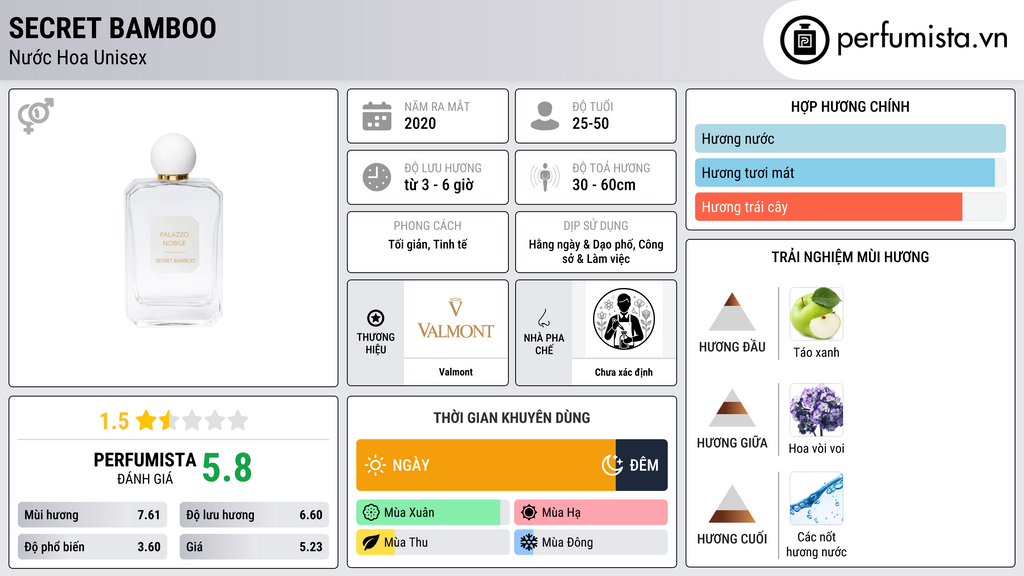
Task: Click the TRẢI NGHIỆM MÙI HƯƠNG heading
Action: [850, 257]
